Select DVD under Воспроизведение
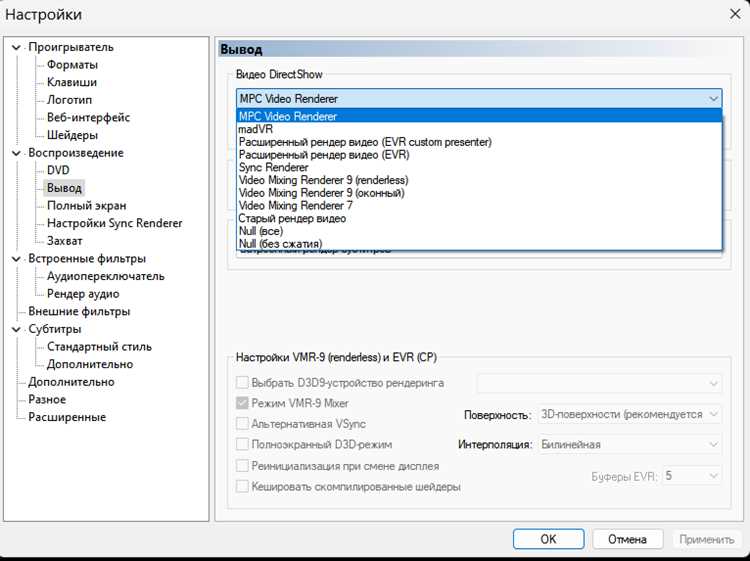 [x=58, y=170]
